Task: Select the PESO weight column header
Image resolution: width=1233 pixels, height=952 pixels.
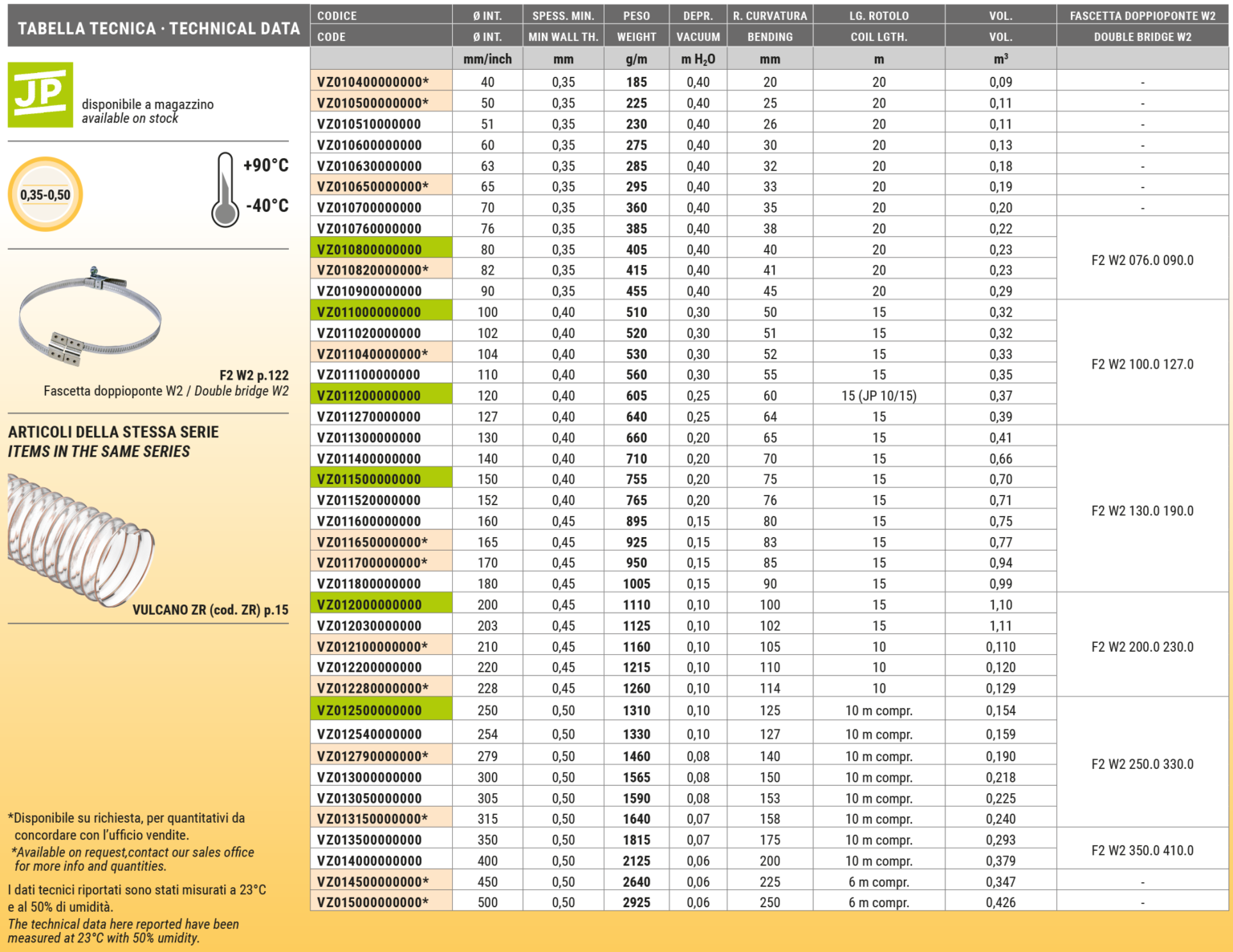Action: click(x=636, y=16)
